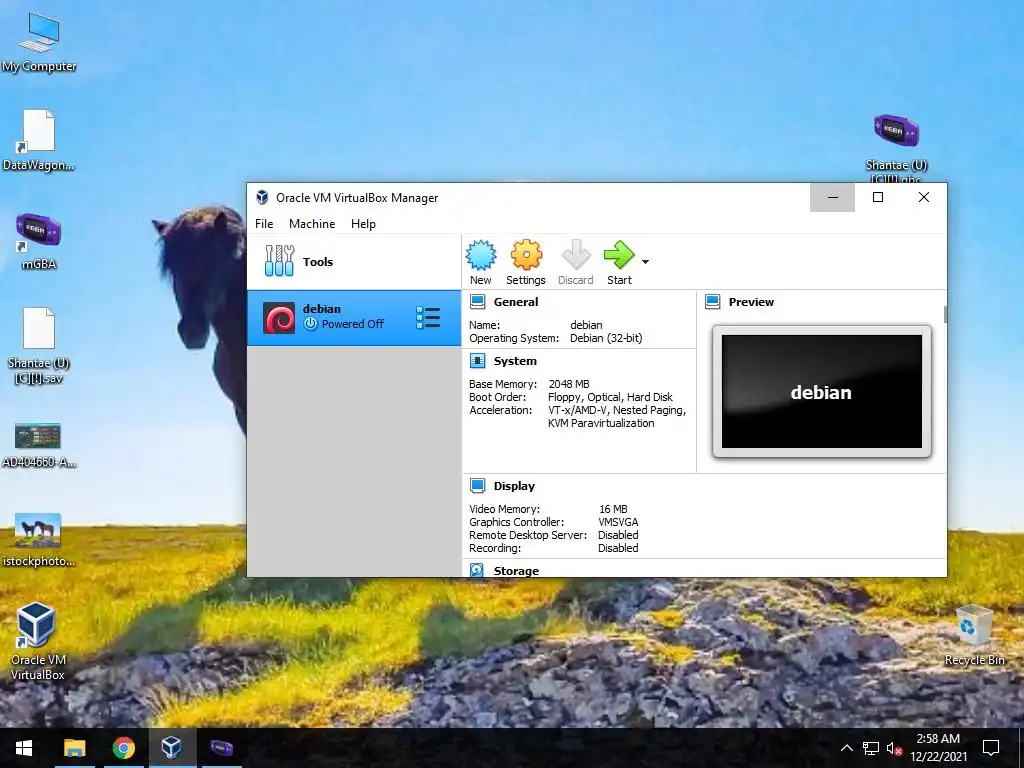Open File Explorer from the taskbar
Viewport: 1024px width, 768px height.
(74, 748)
